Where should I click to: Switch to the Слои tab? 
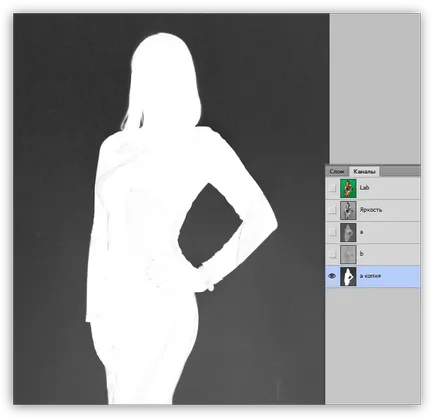[x=337, y=171]
